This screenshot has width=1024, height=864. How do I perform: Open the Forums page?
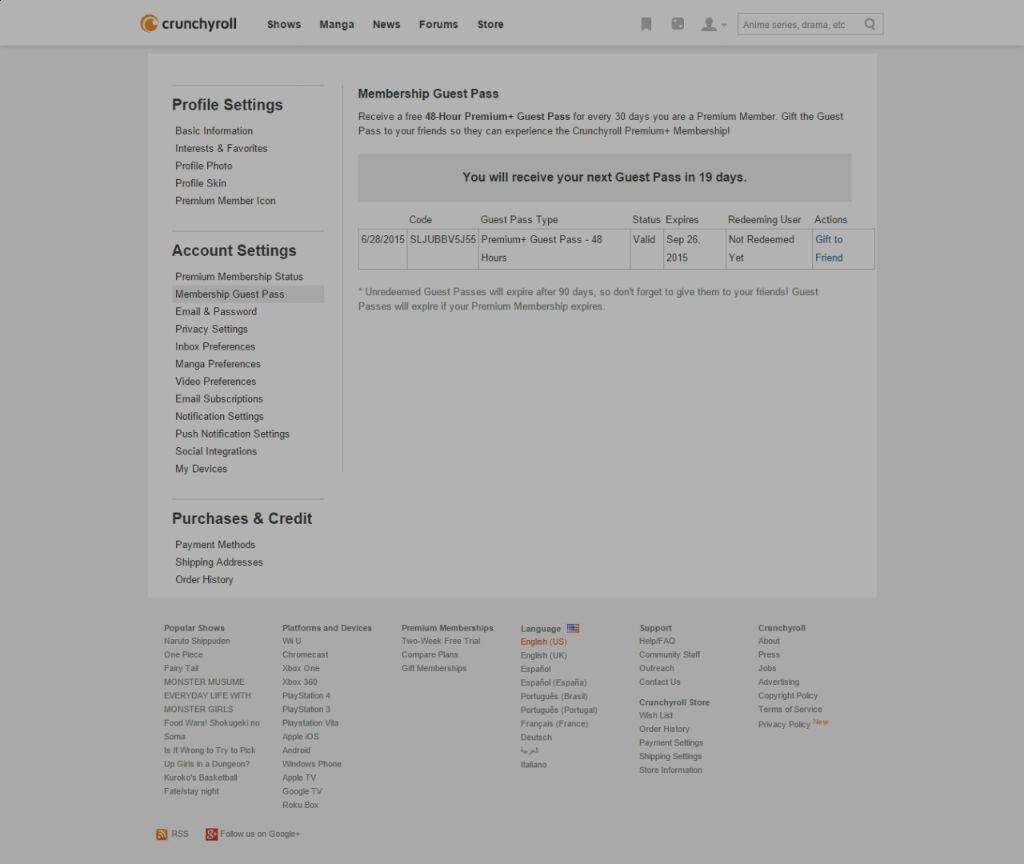(439, 24)
